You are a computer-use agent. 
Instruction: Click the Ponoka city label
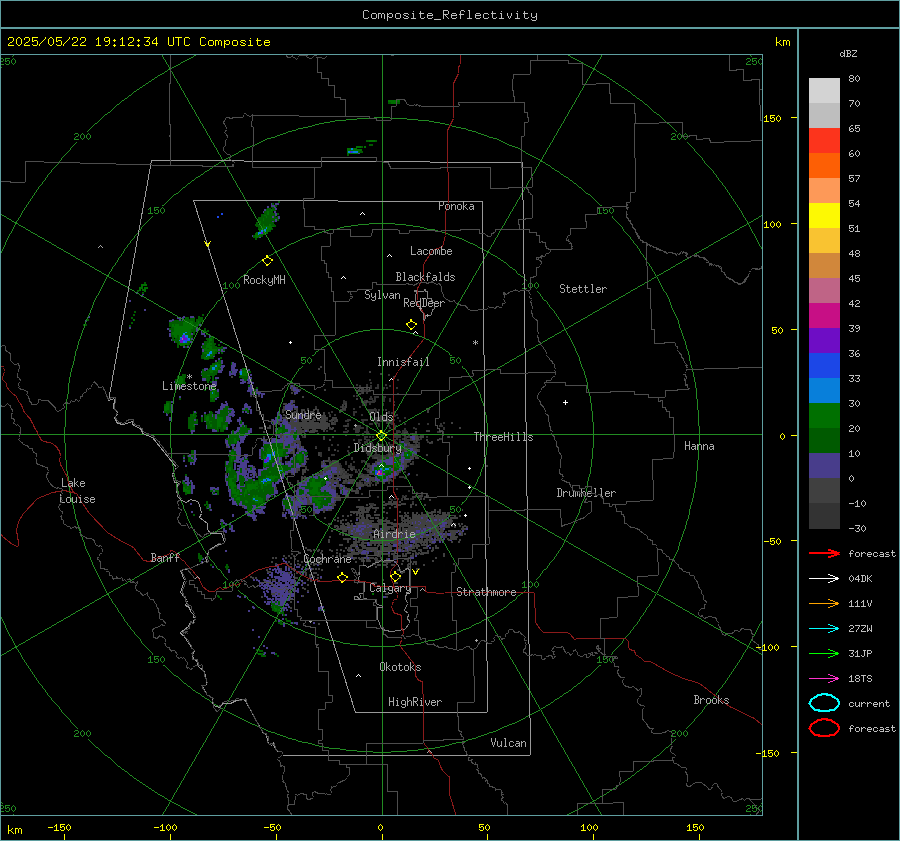tap(456, 206)
